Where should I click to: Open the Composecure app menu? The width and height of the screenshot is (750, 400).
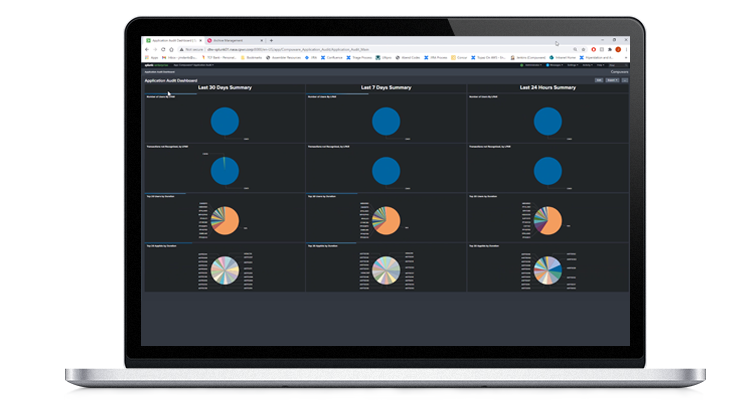[x=619, y=72]
